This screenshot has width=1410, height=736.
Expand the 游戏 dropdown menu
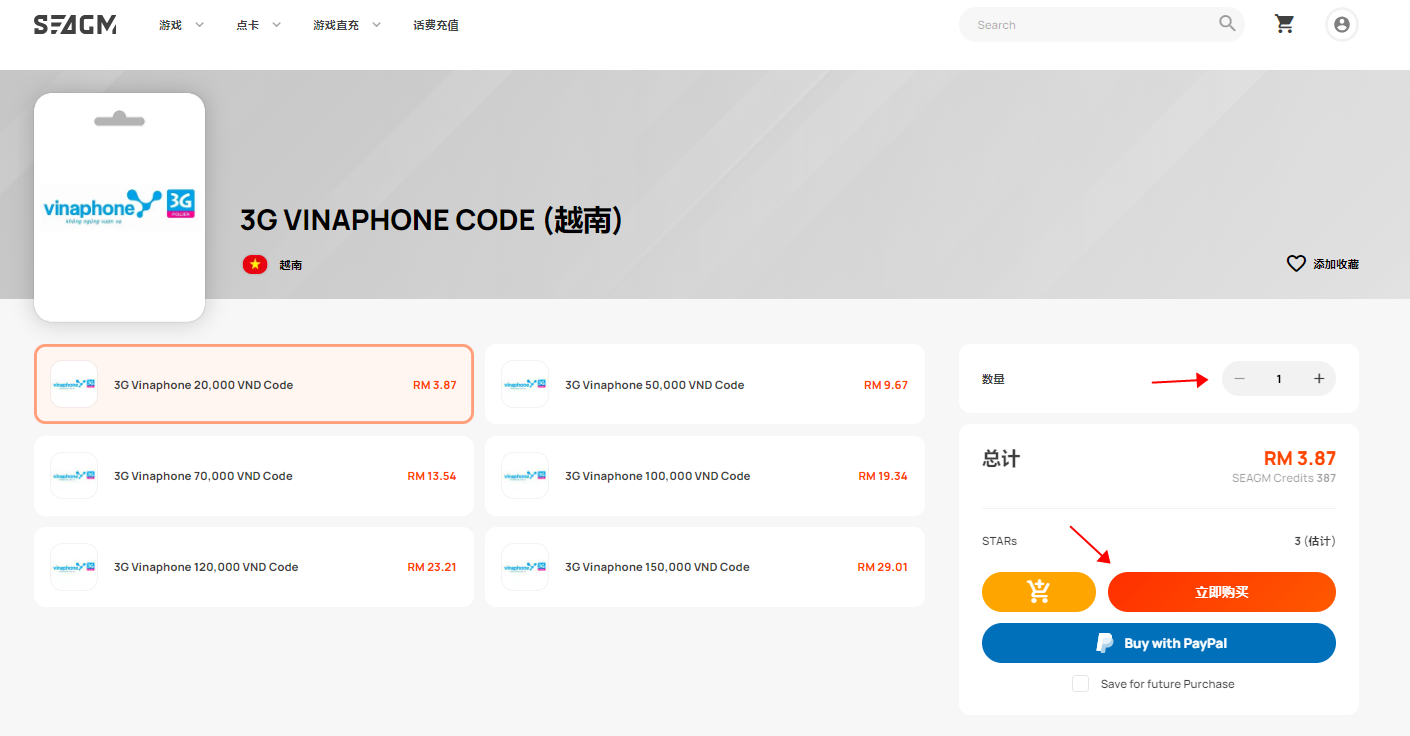[181, 25]
